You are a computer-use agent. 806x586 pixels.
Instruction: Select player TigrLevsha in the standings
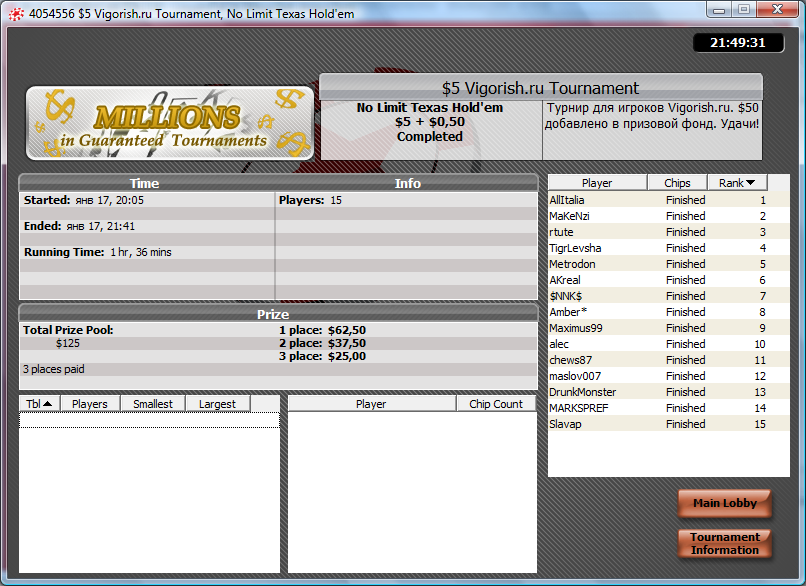(x=669, y=248)
